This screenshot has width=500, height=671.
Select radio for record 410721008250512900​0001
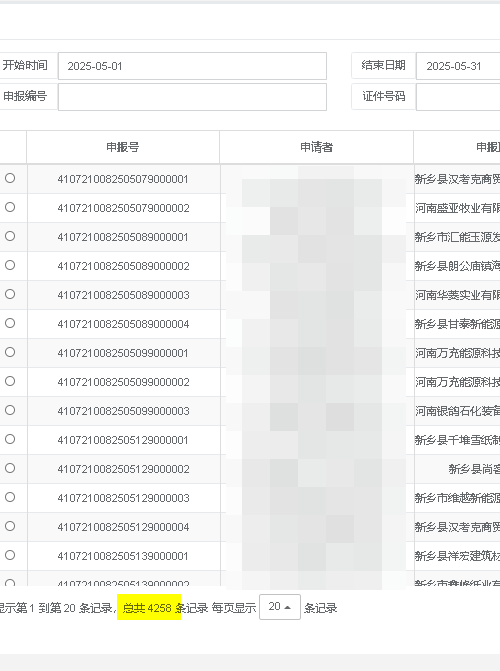click(10, 439)
